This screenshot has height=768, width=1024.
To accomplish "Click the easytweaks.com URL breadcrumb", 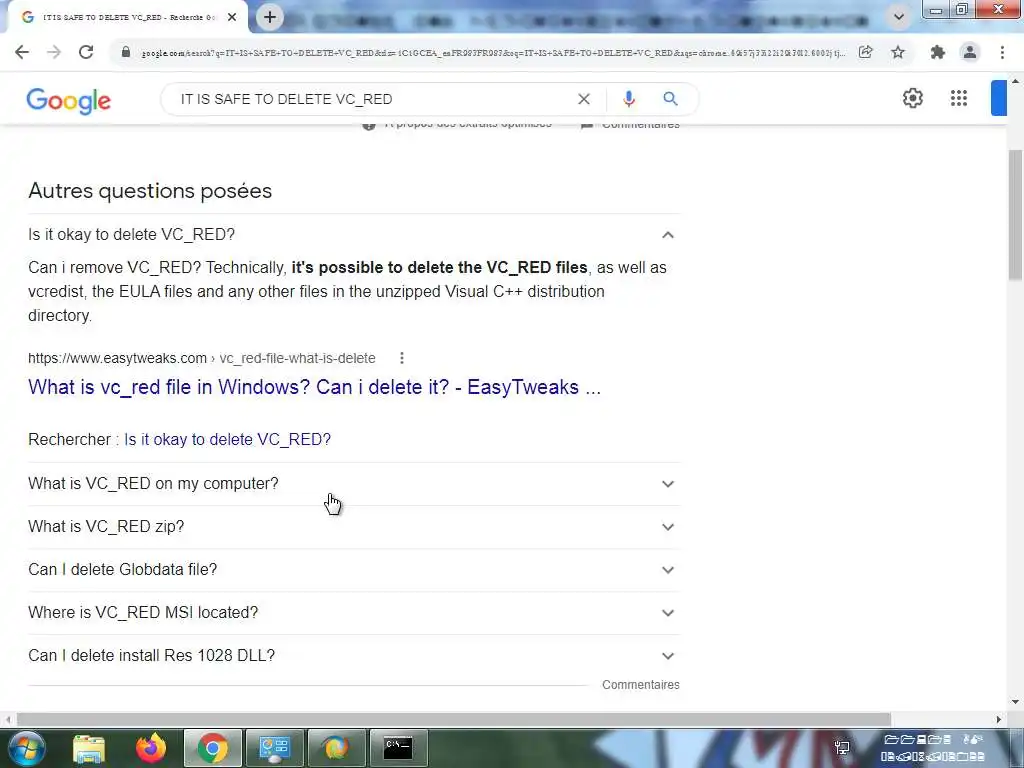I will click(202, 358).
